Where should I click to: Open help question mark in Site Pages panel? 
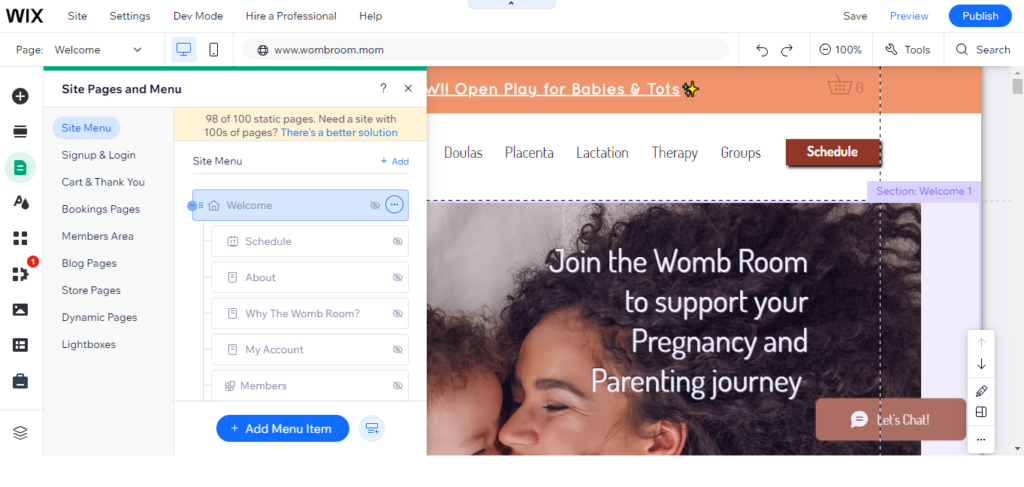pyautogui.click(x=383, y=89)
